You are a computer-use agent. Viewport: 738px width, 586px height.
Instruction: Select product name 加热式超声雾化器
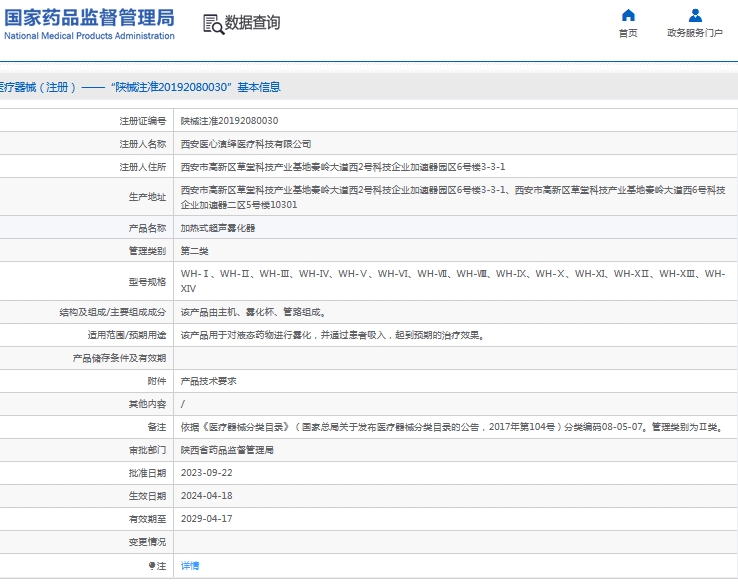tap(218, 228)
